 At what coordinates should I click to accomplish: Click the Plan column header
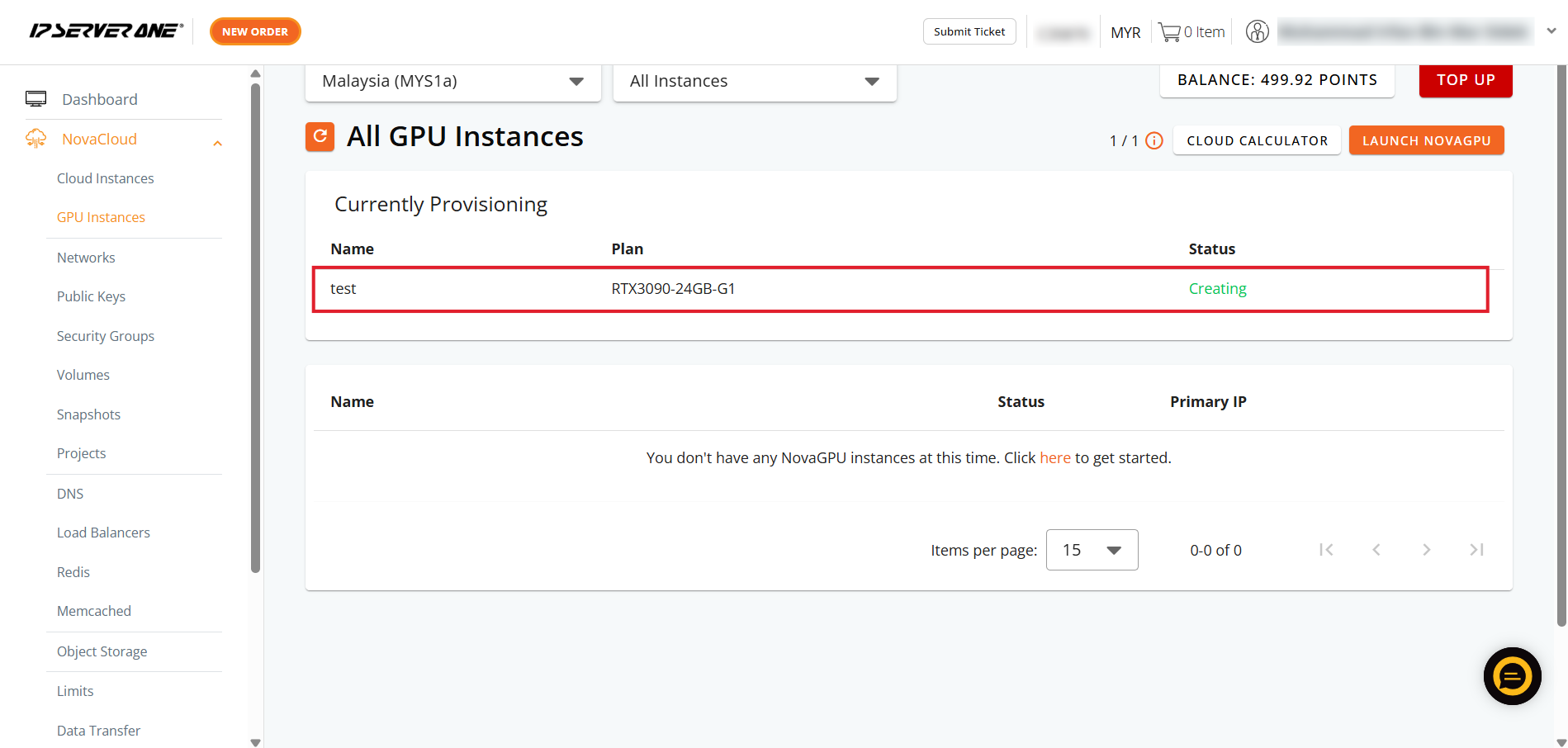[627, 249]
